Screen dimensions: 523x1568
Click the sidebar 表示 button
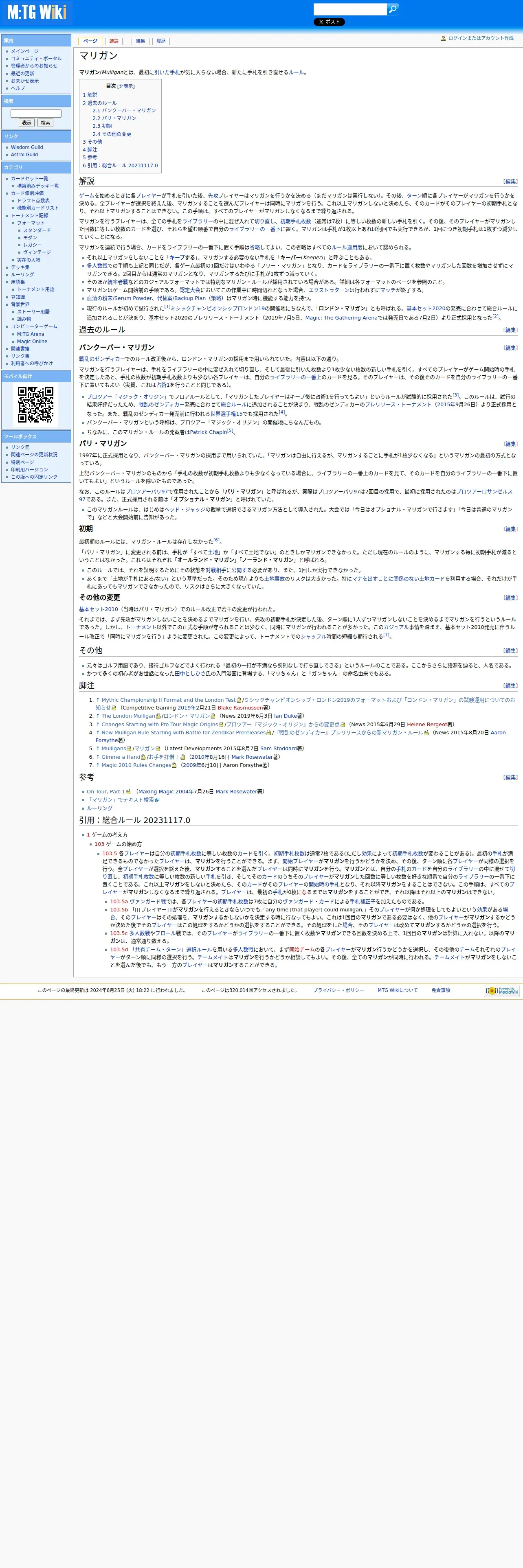(x=27, y=123)
